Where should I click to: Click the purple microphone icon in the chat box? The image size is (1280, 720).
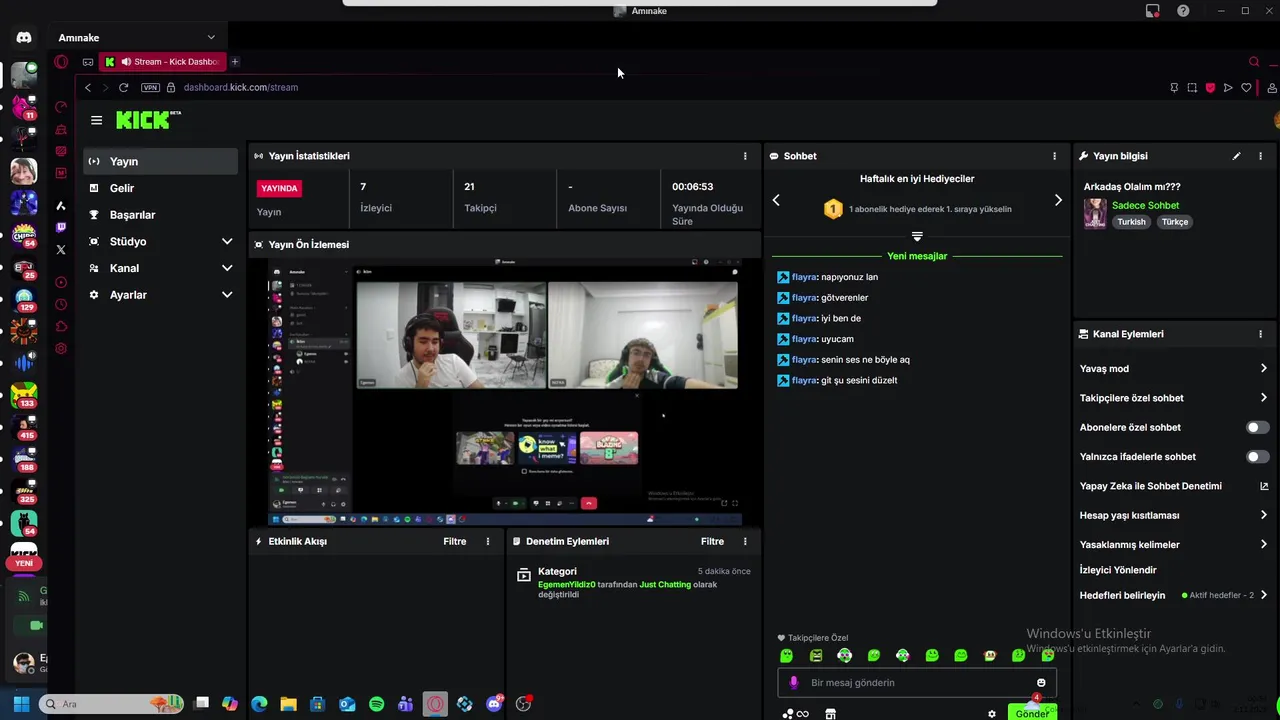[794, 683]
